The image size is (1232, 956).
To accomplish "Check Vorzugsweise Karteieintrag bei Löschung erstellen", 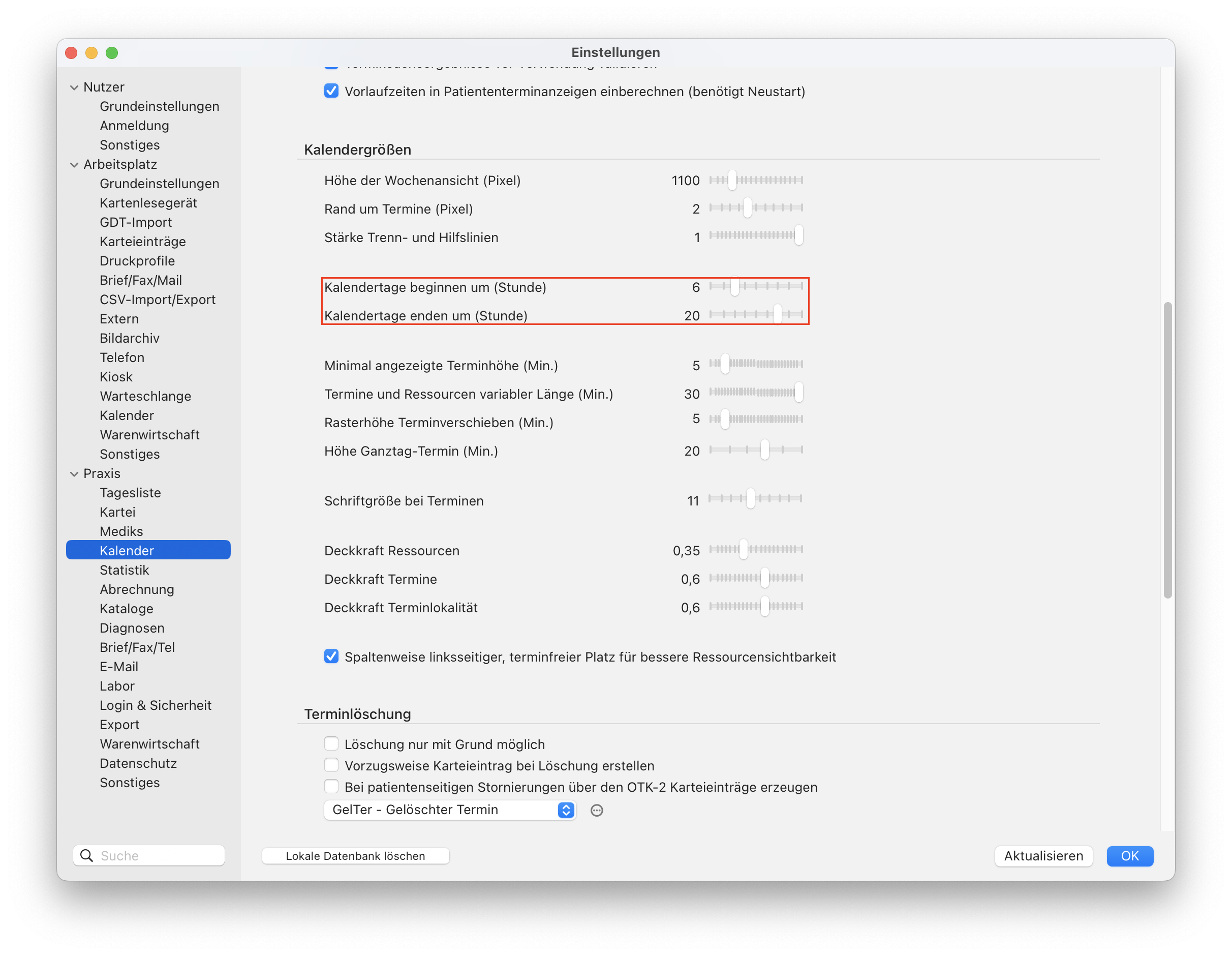I will click(x=331, y=765).
